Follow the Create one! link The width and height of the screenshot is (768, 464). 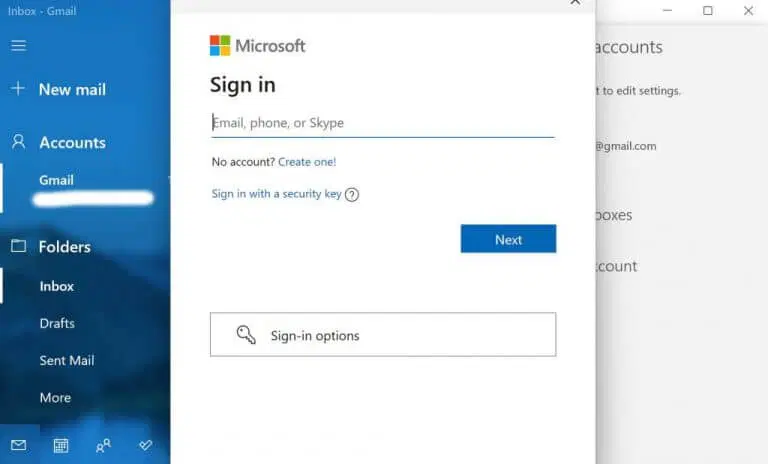click(307, 162)
